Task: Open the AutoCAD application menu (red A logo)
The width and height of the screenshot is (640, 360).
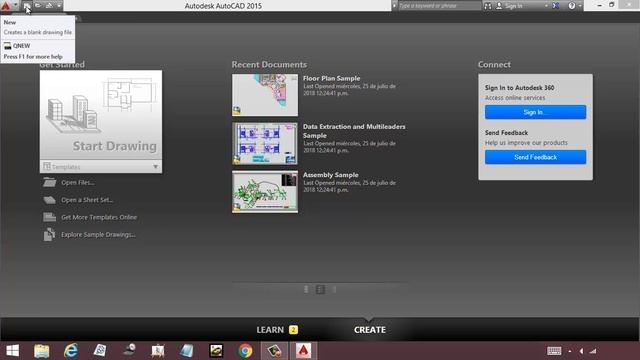Action: [x=6, y=6]
